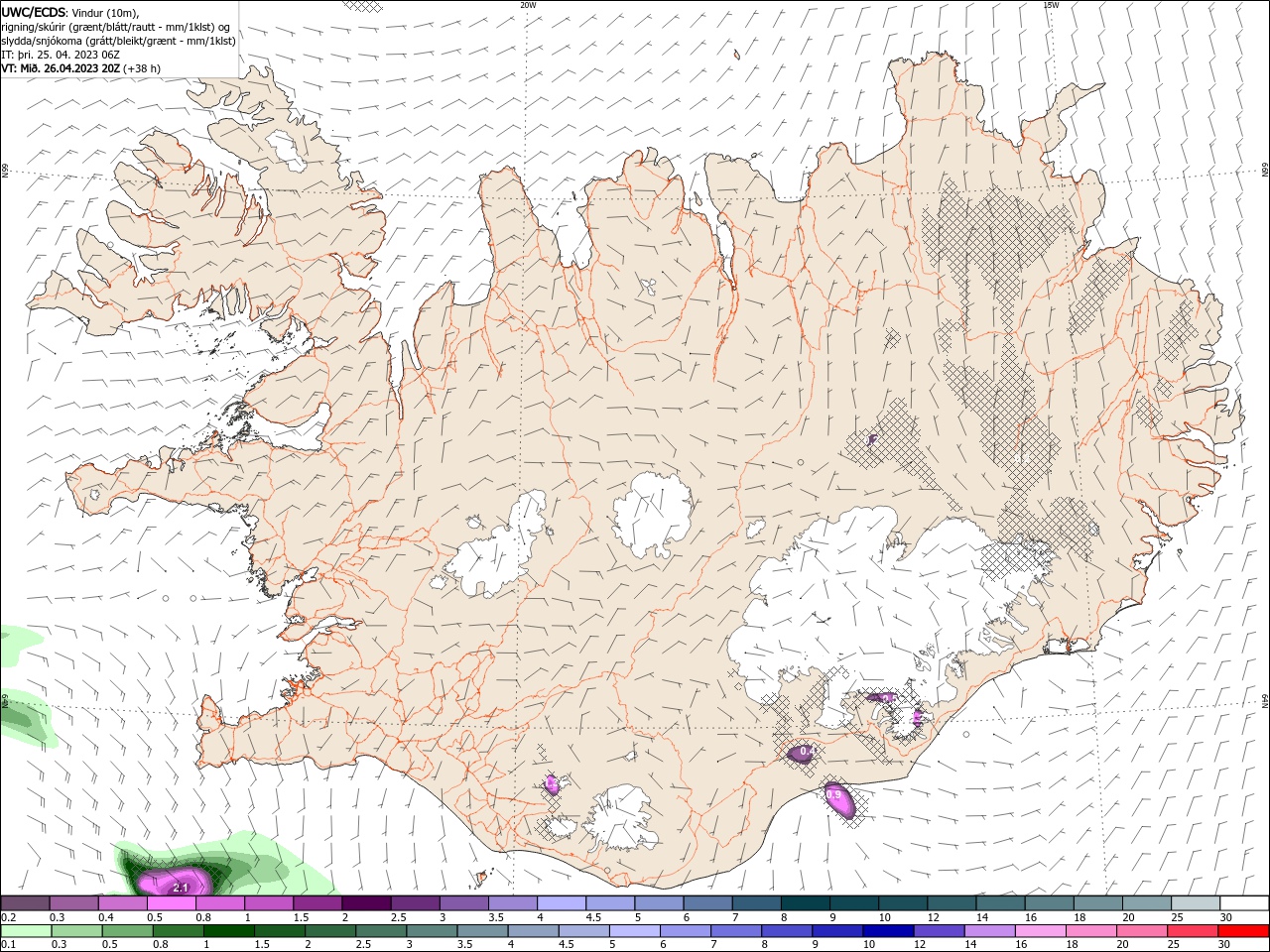Click the dark purple blob labeled 0.4
The height and width of the screenshot is (952, 1270).
click(802, 753)
